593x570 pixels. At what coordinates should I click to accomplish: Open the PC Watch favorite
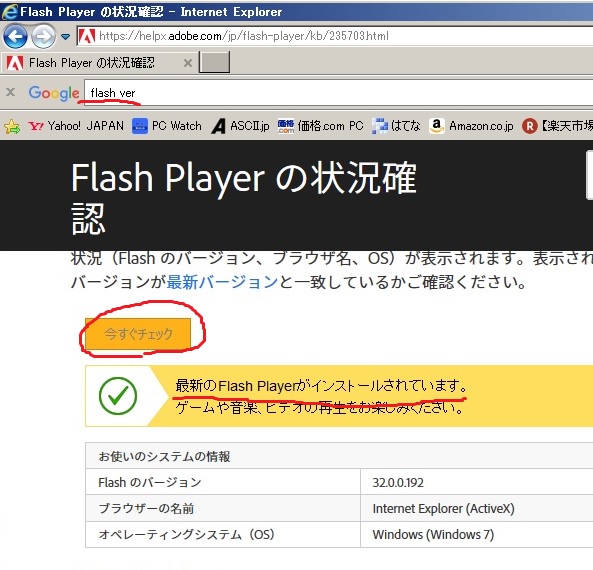167,126
